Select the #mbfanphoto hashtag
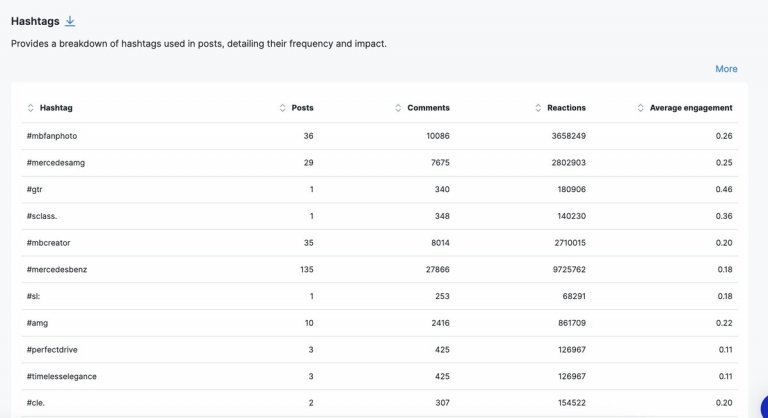Viewport: 768px width, 418px height. [51, 136]
